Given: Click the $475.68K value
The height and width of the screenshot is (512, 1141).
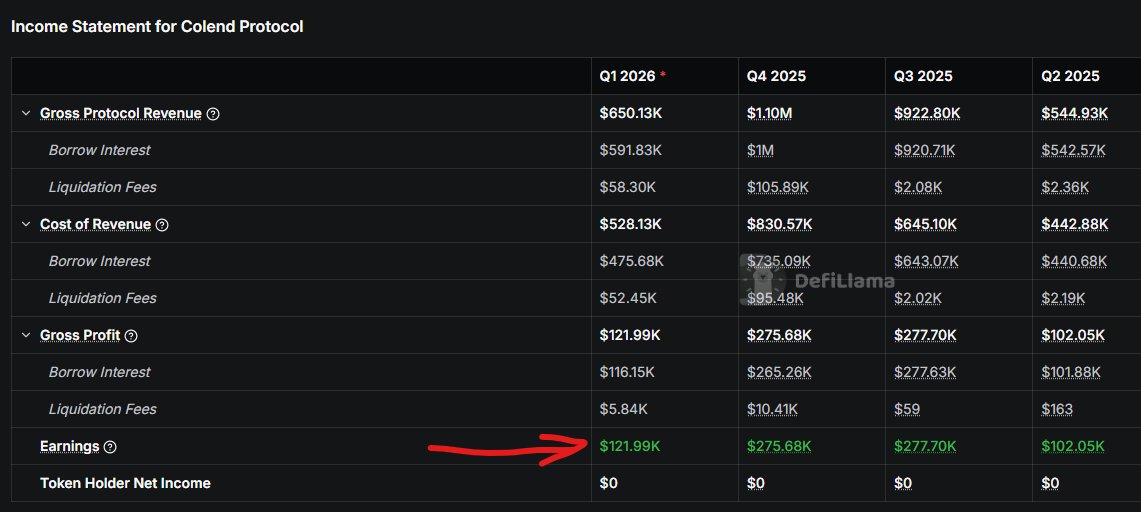Looking at the screenshot, I should 632,261.
